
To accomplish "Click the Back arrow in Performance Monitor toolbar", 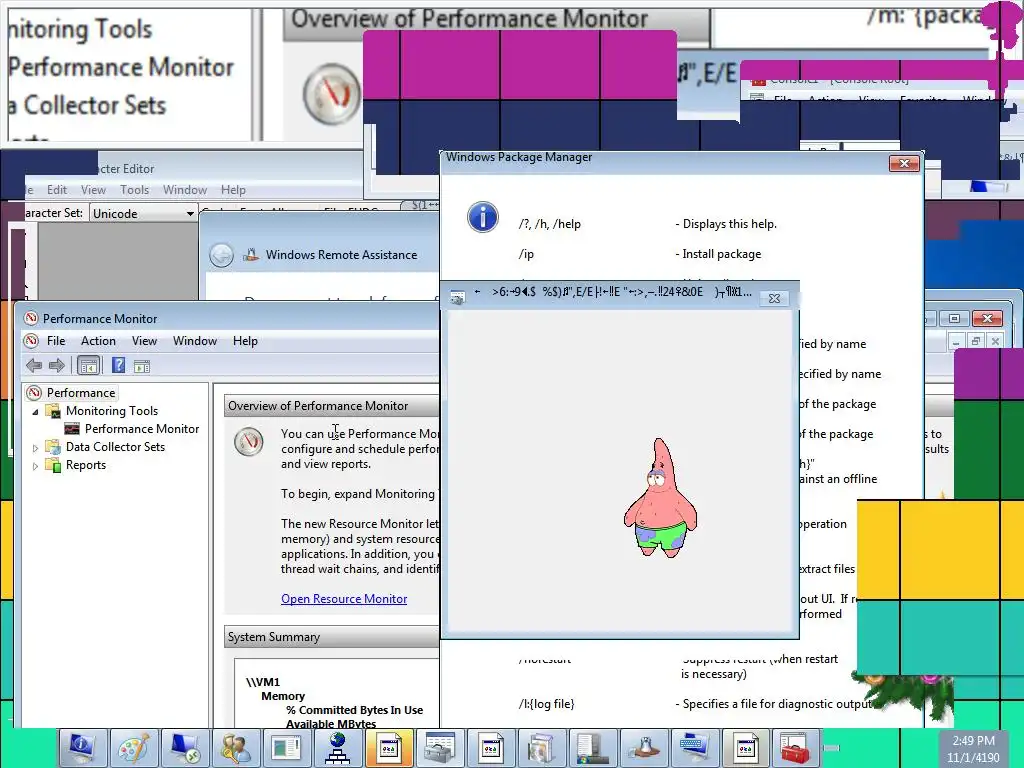I will (x=34, y=366).
